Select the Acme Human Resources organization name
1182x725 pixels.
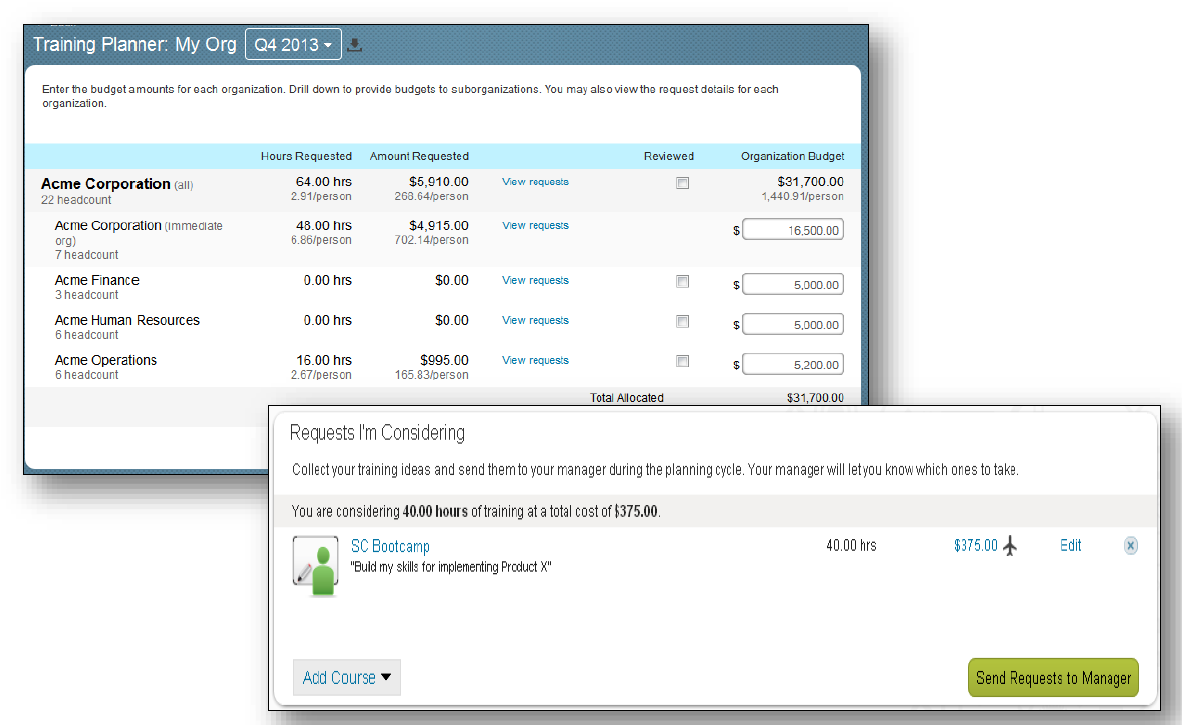click(127, 320)
